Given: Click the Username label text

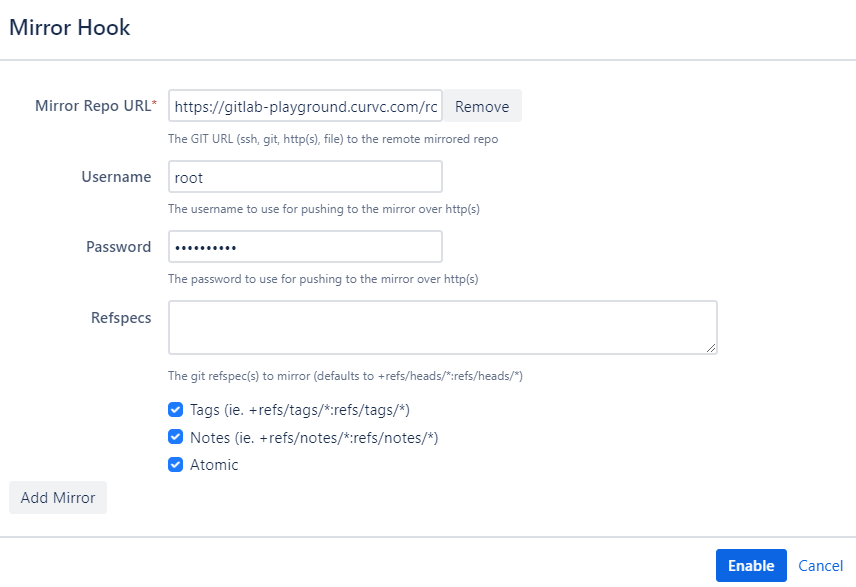Looking at the screenshot, I should click(x=116, y=176).
